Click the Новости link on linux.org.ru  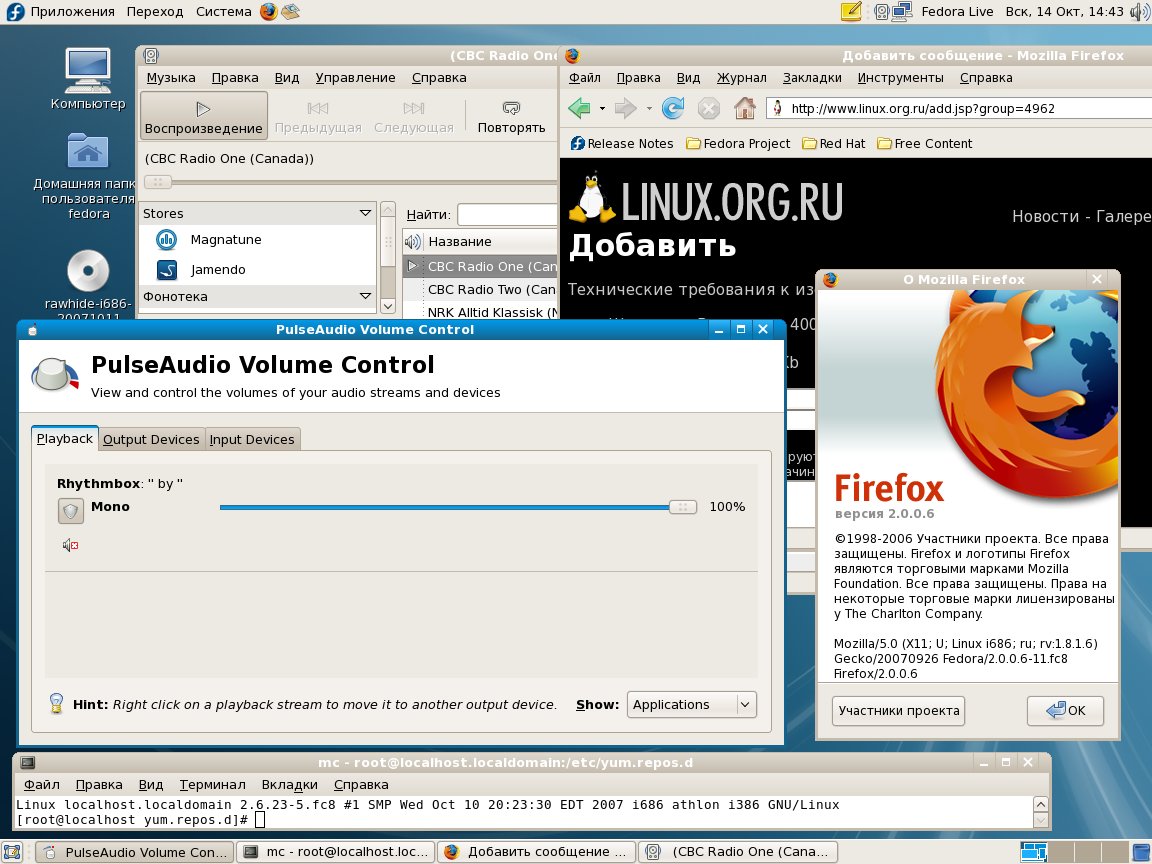point(1044,216)
